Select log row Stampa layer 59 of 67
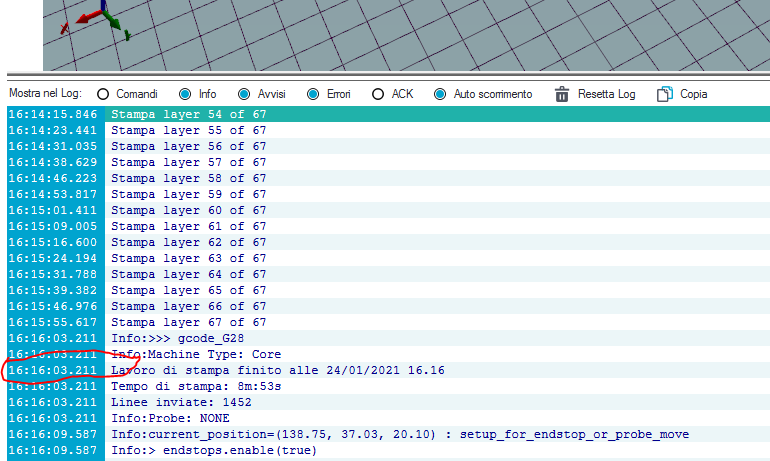The width and height of the screenshot is (770, 461). click(x=388, y=194)
